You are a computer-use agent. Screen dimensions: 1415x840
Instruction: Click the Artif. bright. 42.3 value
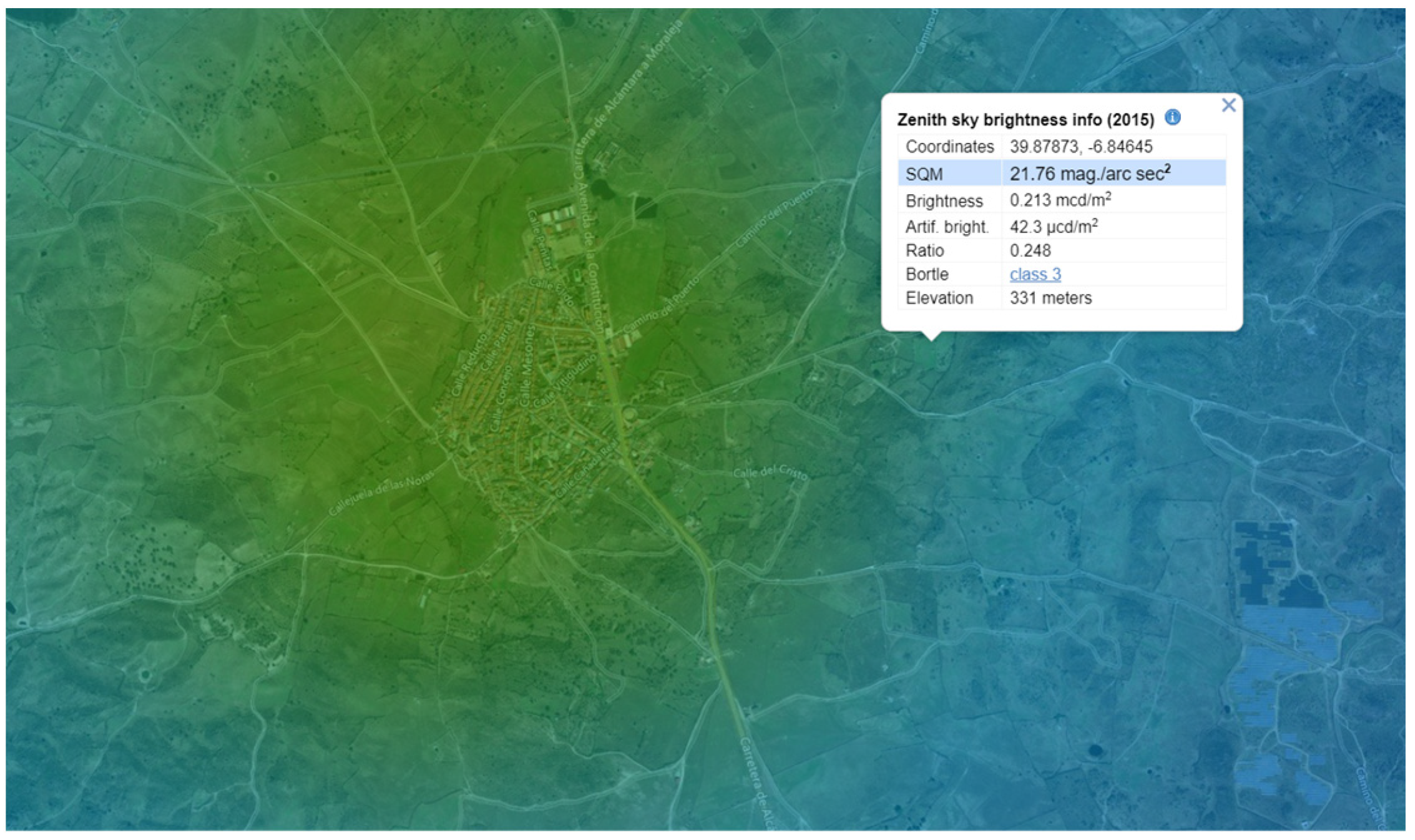pos(1053,227)
